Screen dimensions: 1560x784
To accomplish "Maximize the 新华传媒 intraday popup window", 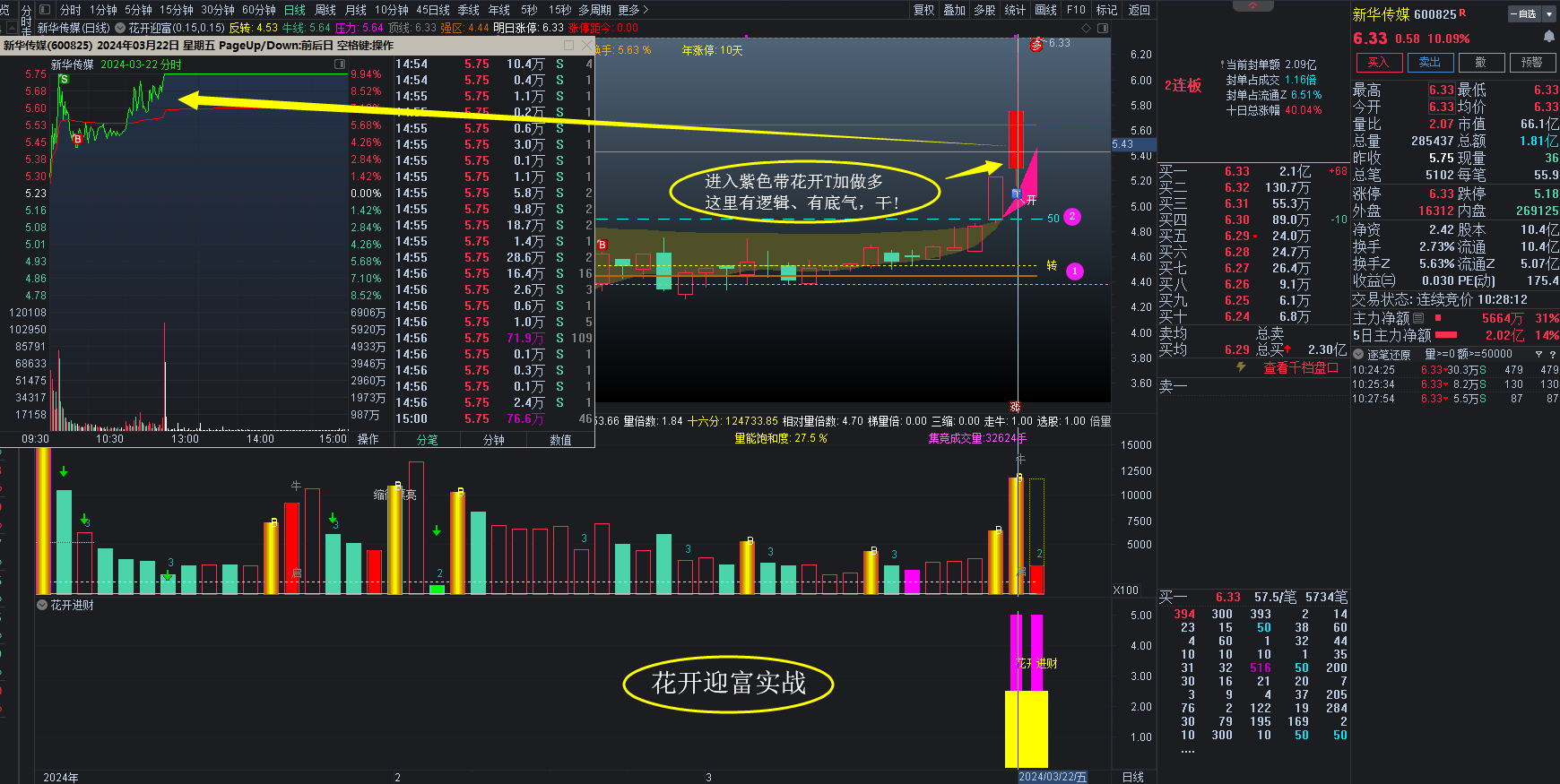I will tap(568, 45).
